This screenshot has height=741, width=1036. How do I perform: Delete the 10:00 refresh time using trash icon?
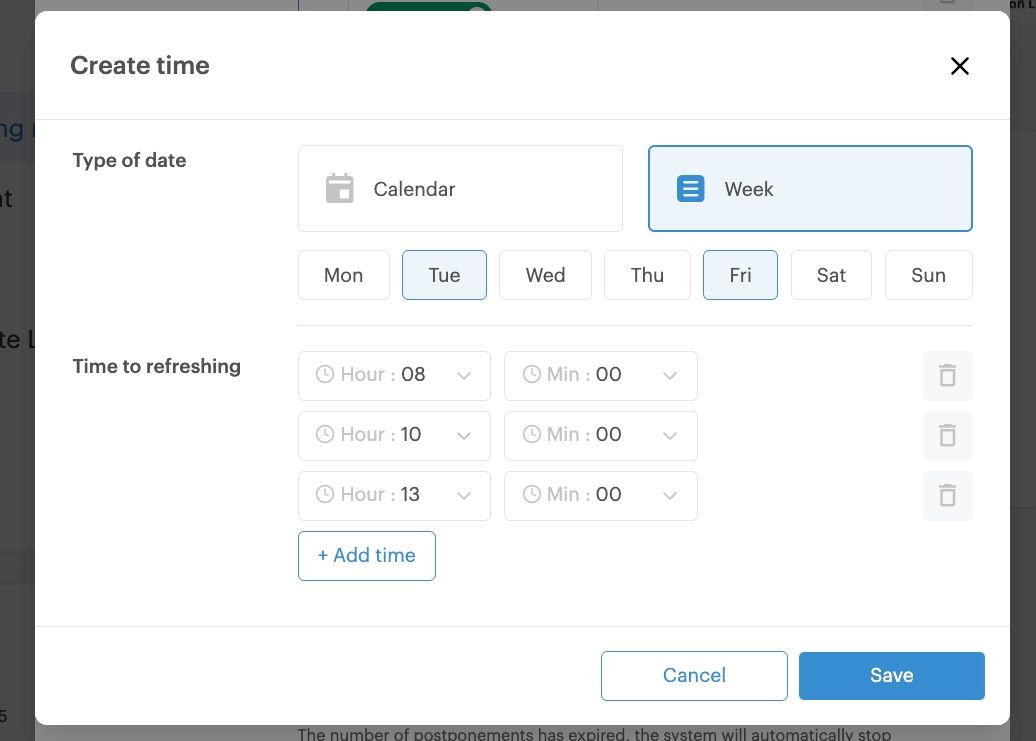[x=947, y=435]
